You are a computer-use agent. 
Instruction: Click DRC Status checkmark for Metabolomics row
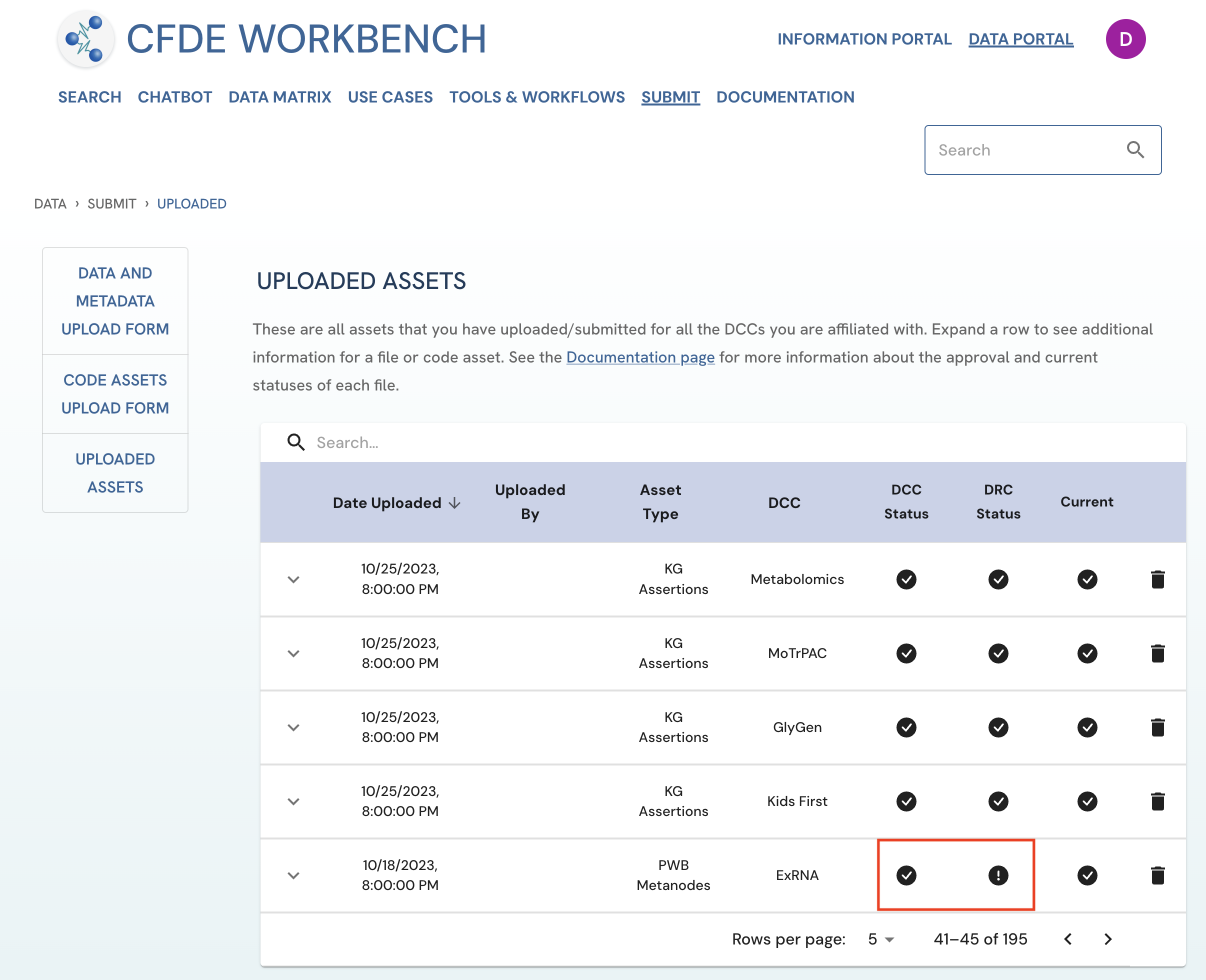[x=997, y=579]
